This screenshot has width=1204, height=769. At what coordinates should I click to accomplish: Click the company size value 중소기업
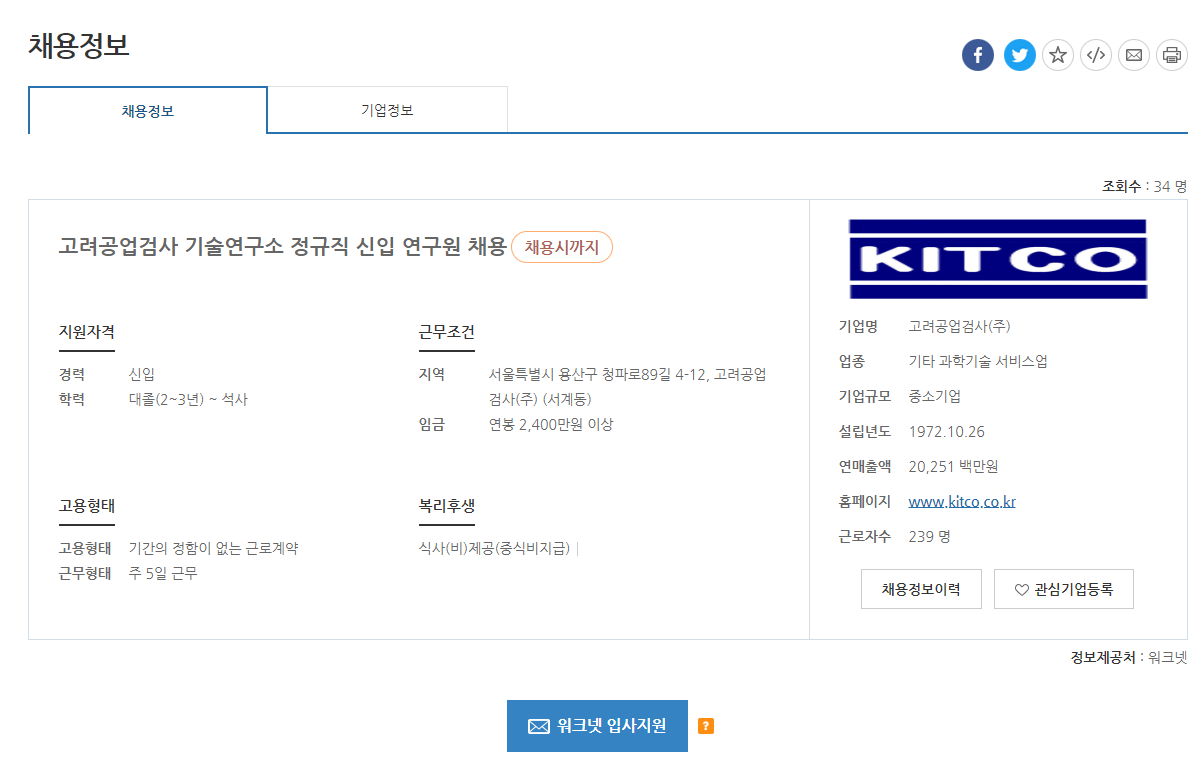934,396
